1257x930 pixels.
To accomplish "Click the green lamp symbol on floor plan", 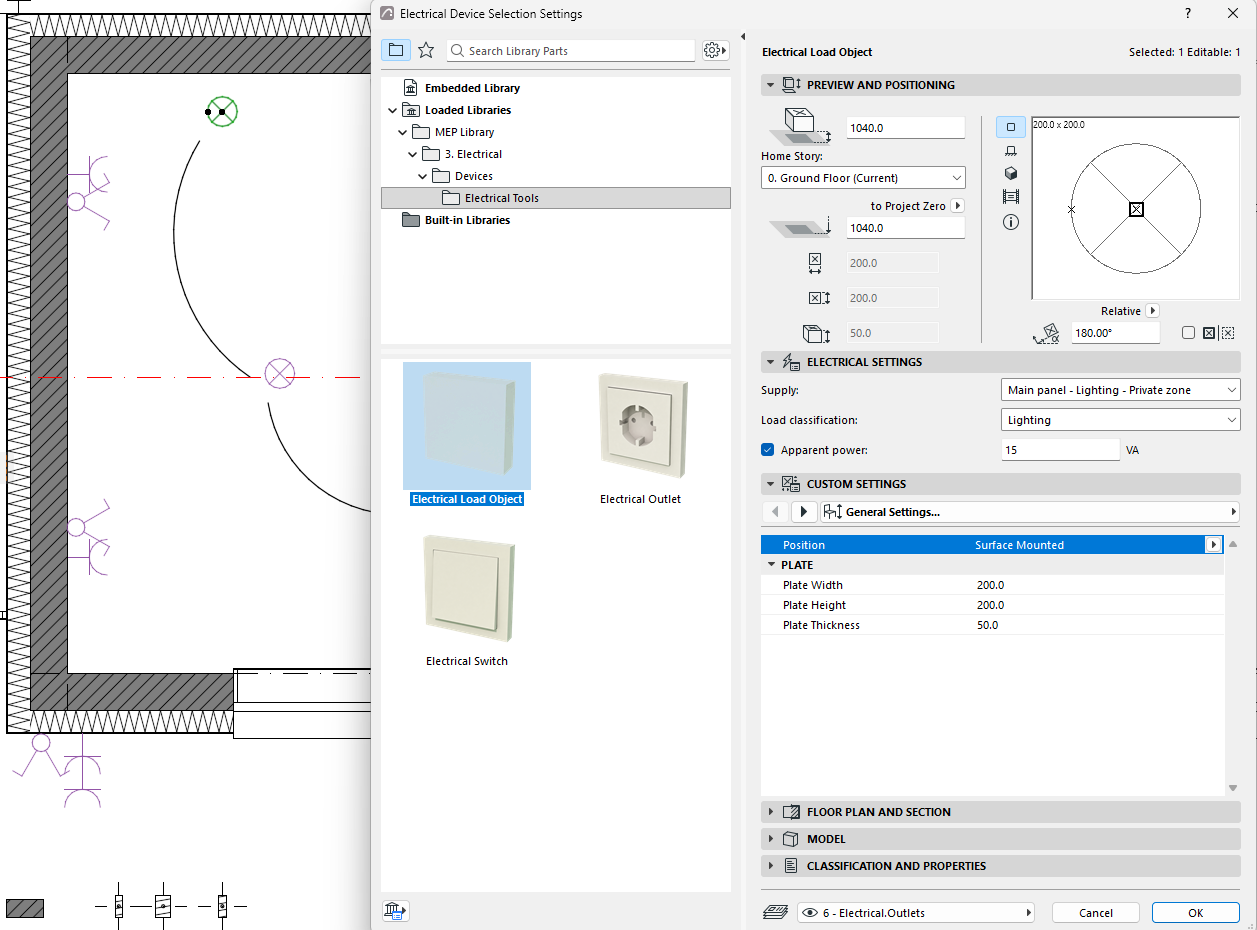I will [x=221, y=111].
